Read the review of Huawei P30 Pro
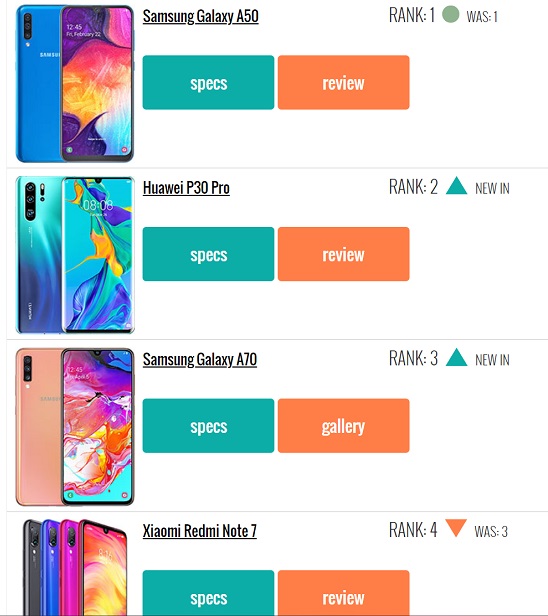This screenshot has width=548, height=616. point(344,254)
